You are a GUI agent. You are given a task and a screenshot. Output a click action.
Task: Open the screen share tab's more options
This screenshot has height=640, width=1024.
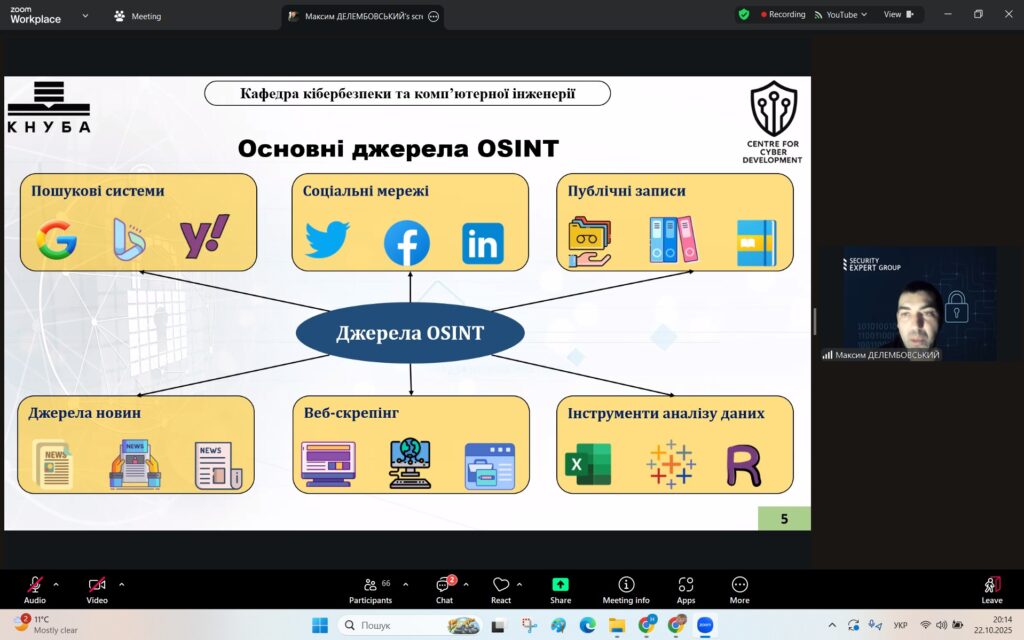click(433, 16)
